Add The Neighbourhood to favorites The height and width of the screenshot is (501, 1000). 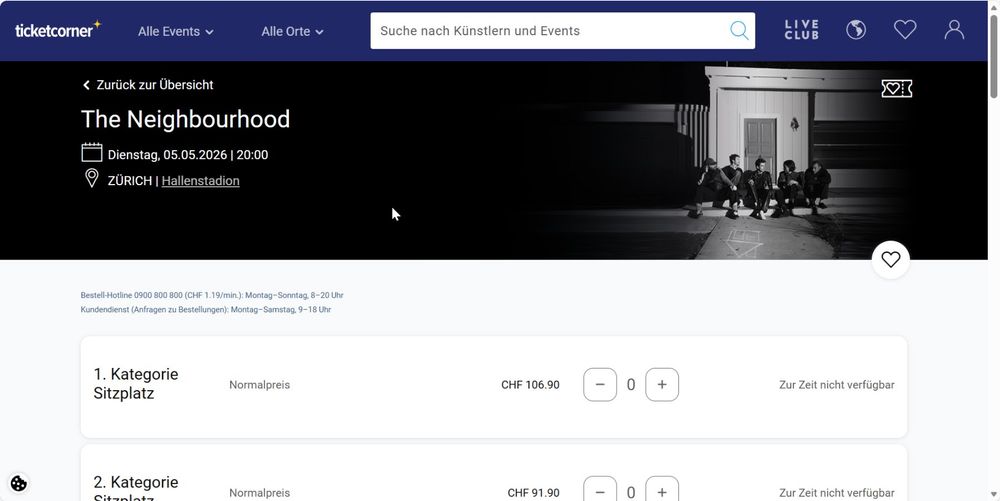pyautogui.click(x=890, y=260)
